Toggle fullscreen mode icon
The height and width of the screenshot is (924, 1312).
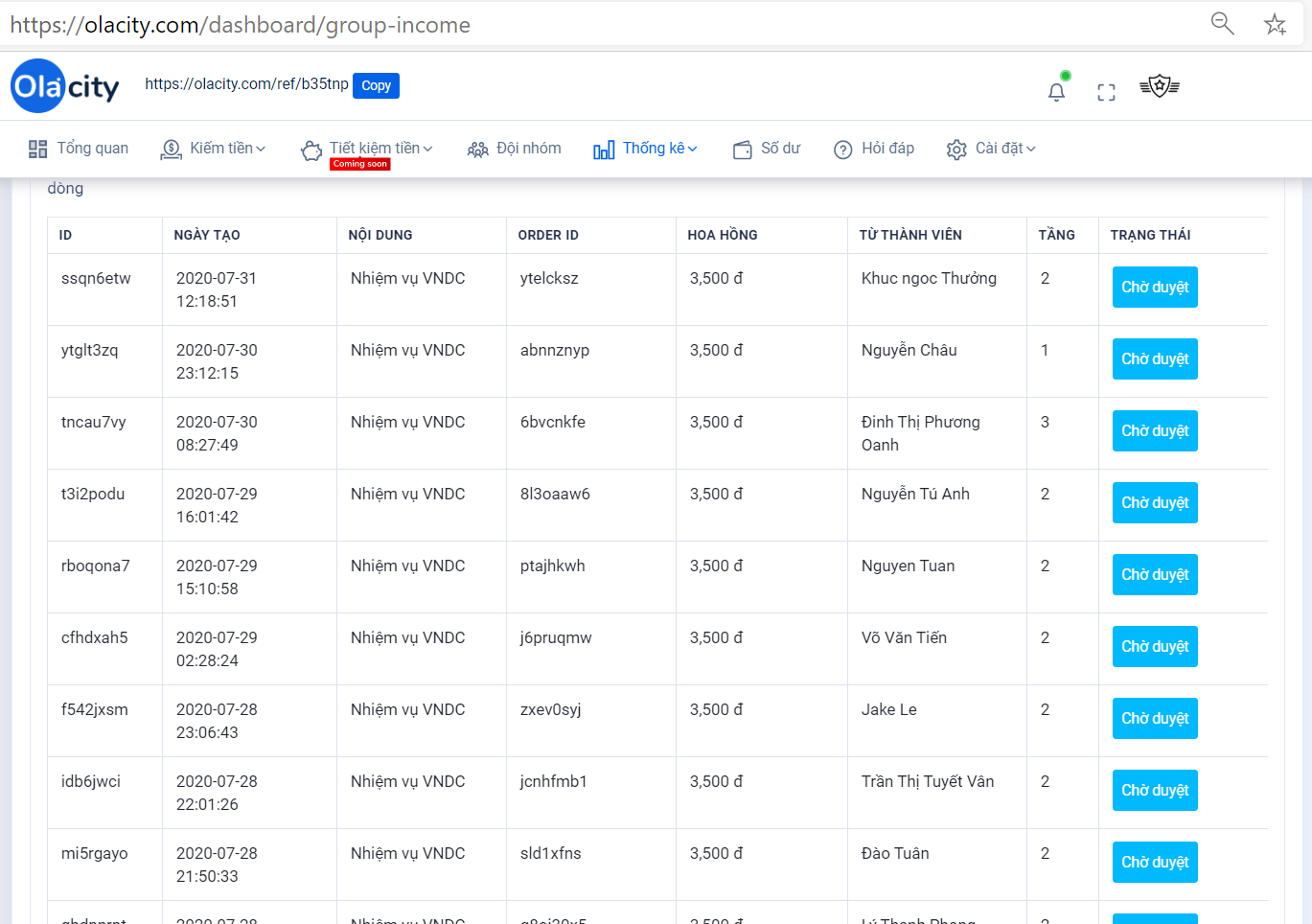(x=1106, y=92)
